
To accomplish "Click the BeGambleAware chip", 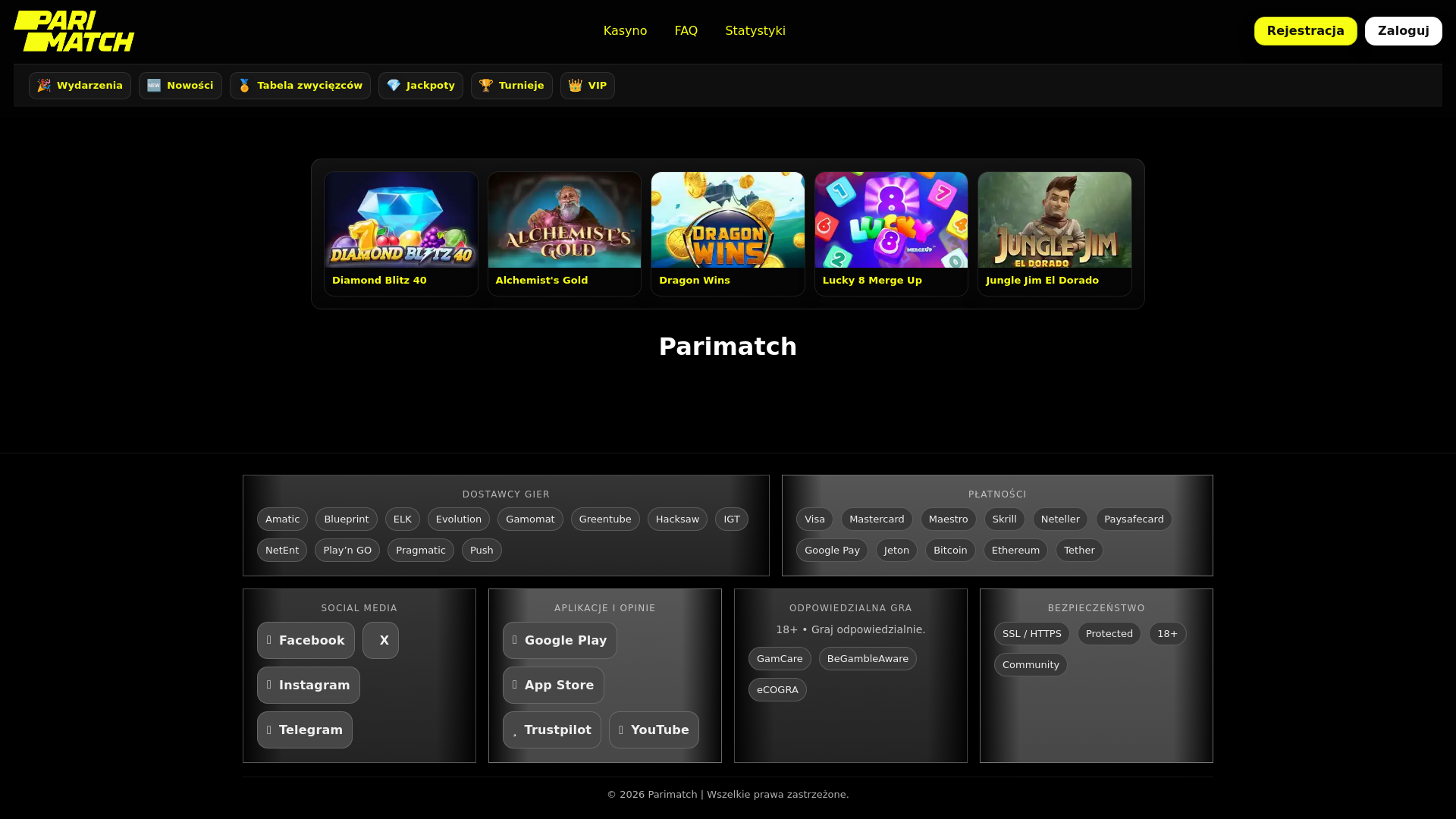I will click(868, 659).
